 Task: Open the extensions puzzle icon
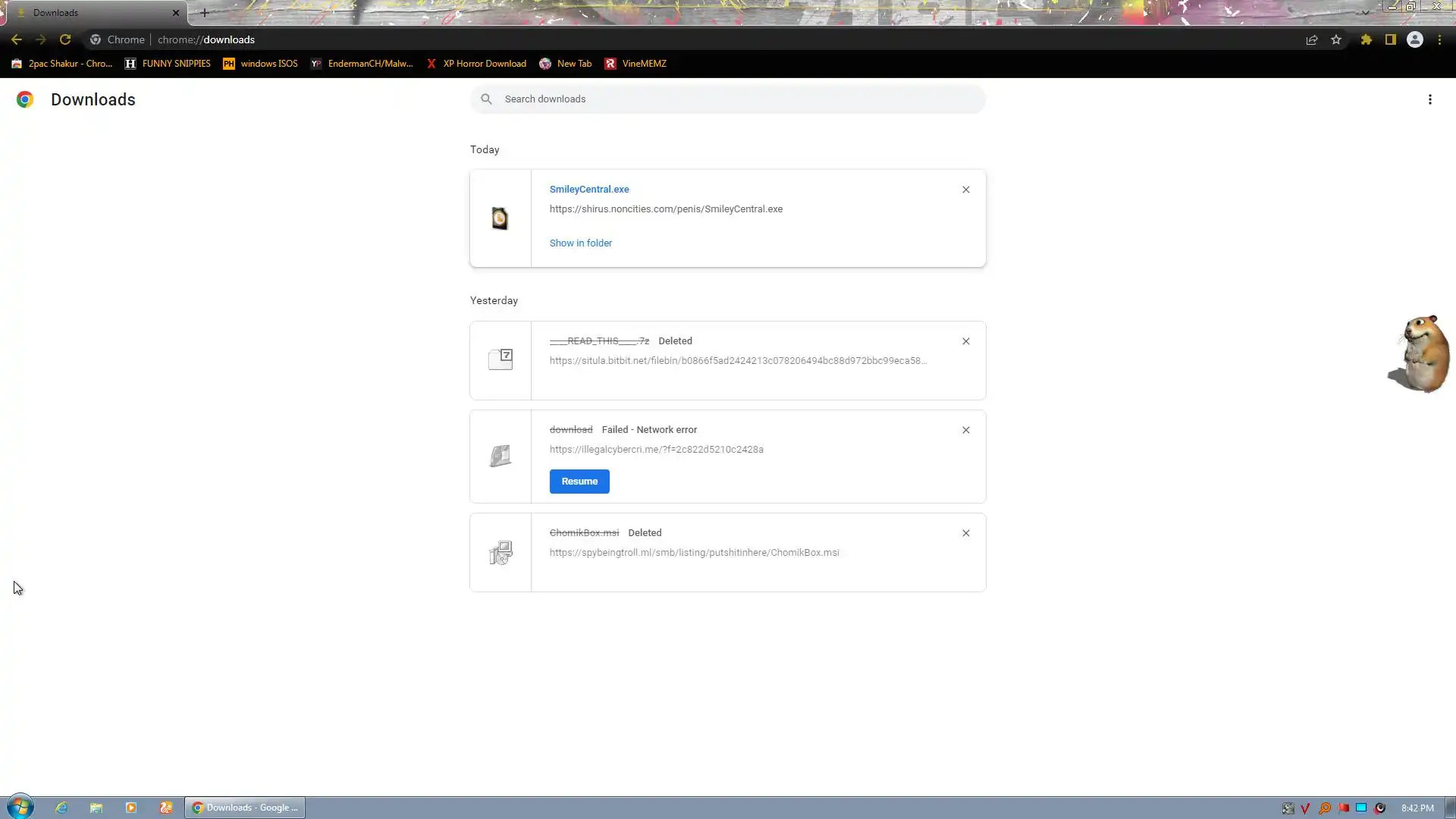[x=1367, y=39]
